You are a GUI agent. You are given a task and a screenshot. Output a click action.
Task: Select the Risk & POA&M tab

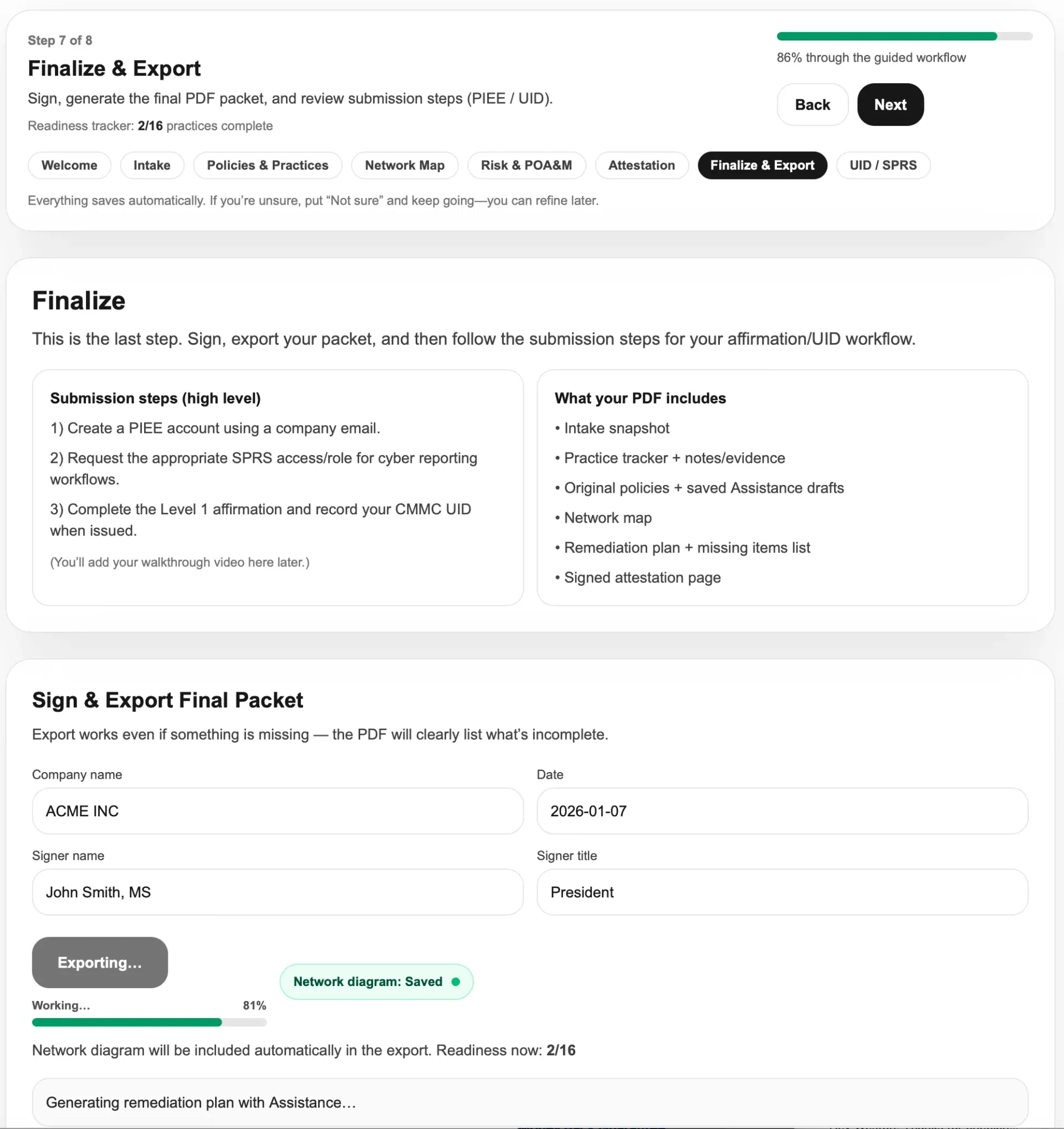coord(526,165)
